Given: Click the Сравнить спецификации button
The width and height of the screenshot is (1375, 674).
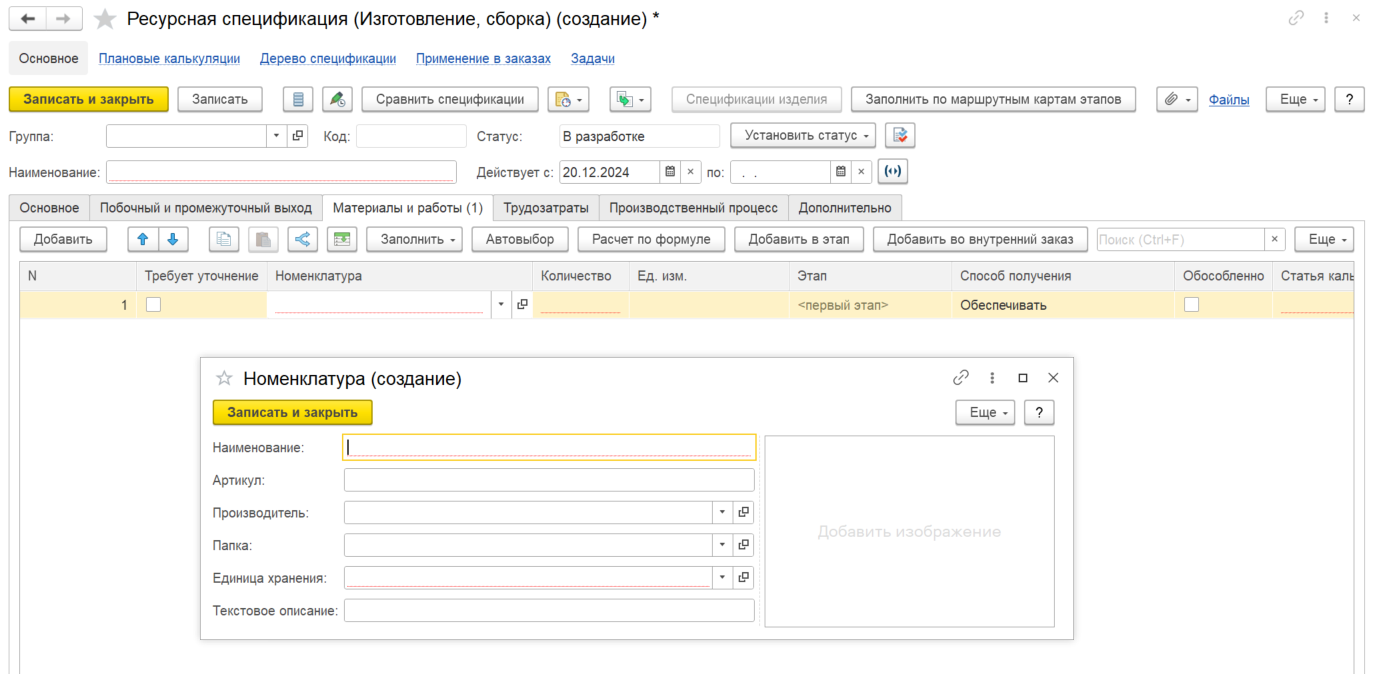Looking at the screenshot, I should 450,99.
